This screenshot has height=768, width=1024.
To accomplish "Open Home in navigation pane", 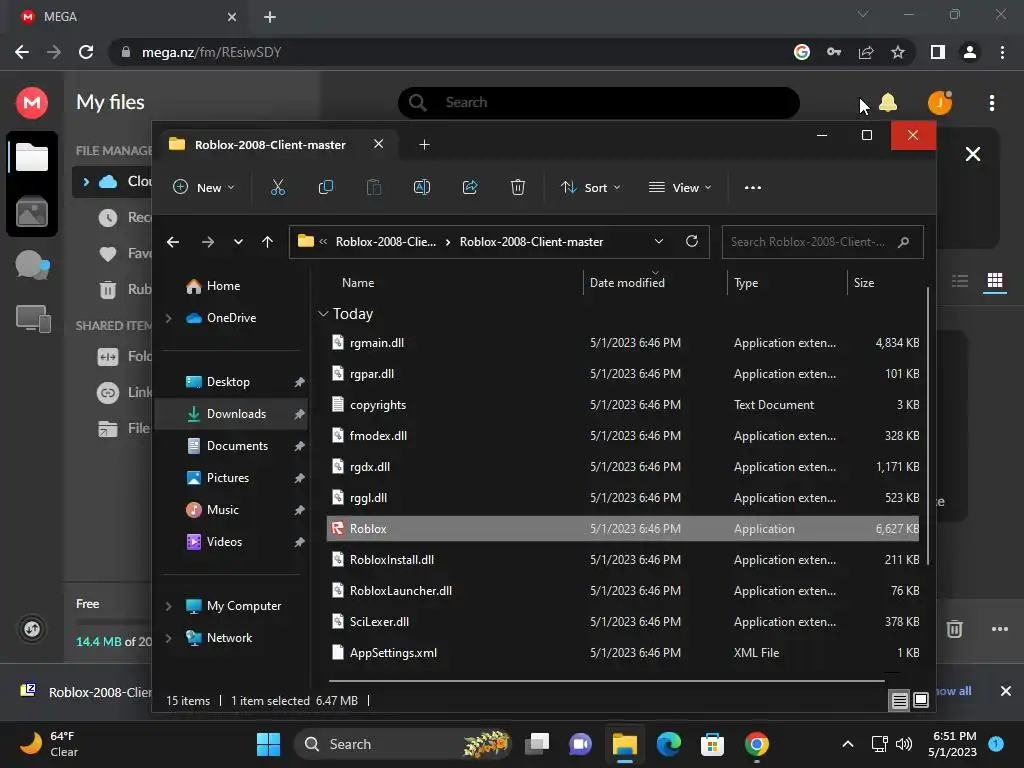I will 223,286.
